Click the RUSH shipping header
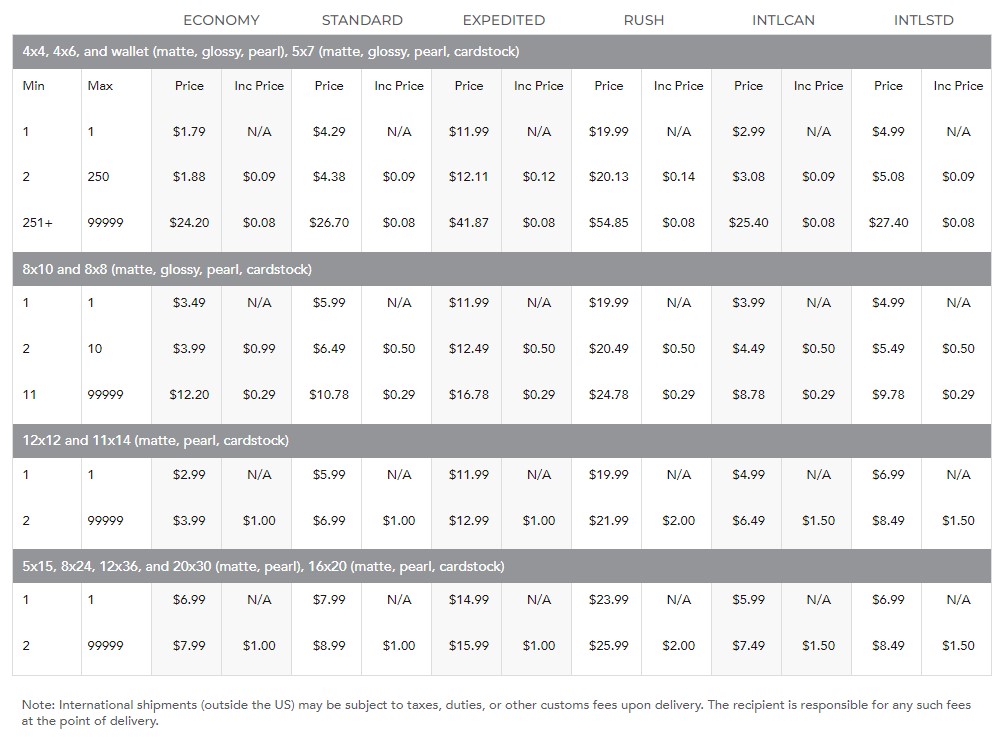This screenshot has width=1003, height=737. coord(644,20)
